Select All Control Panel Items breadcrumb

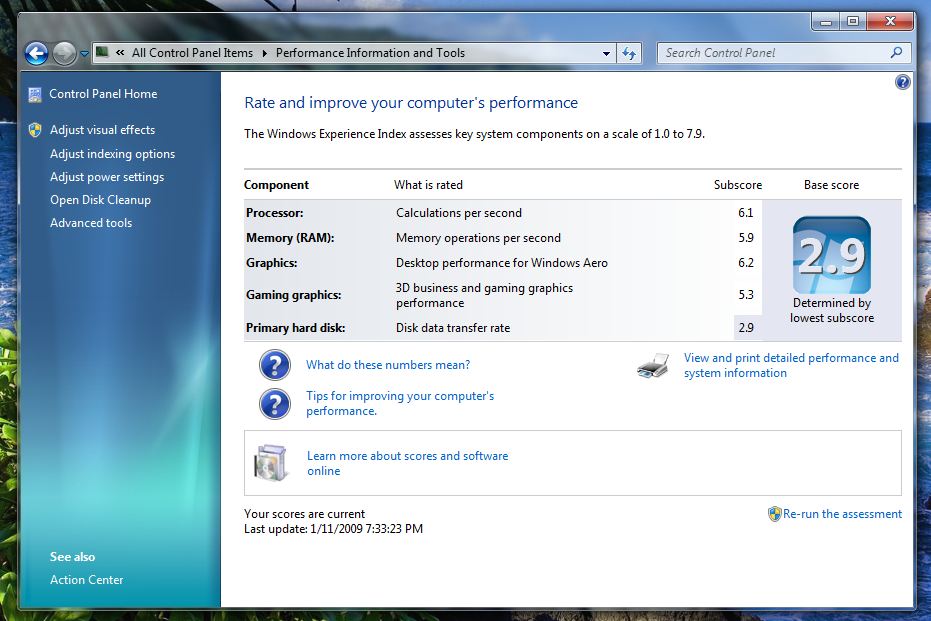pyautogui.click(x=192, y=53)
